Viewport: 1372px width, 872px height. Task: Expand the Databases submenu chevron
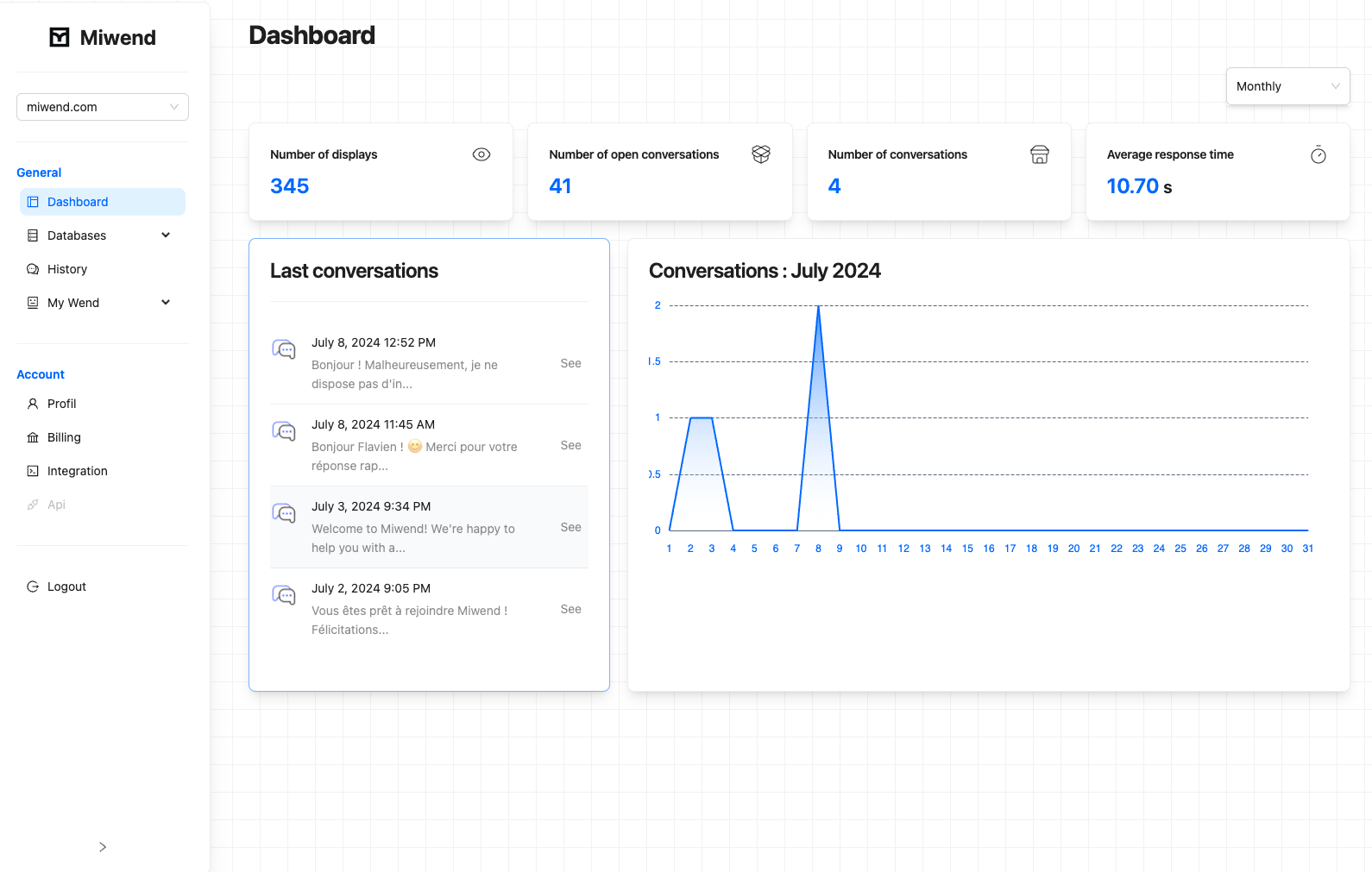tap(166, 235)
